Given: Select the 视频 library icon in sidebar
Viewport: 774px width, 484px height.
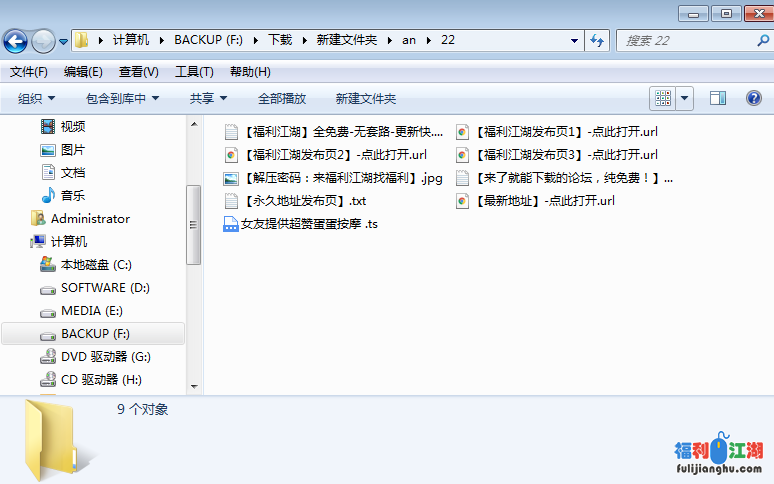Looking at the screenshot, I should tap(48, 126).
